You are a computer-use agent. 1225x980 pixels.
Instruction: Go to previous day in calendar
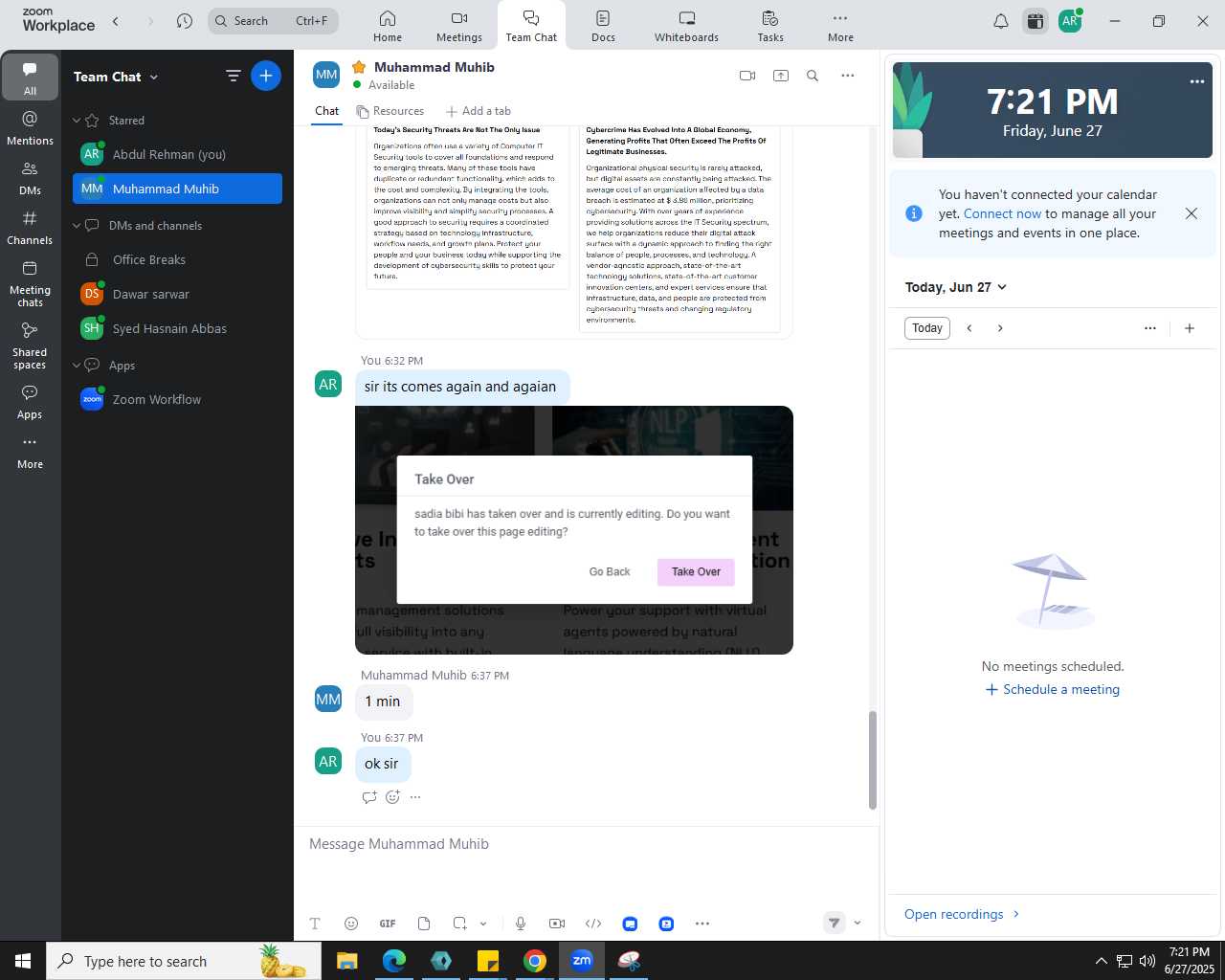[x=969, y=328]
